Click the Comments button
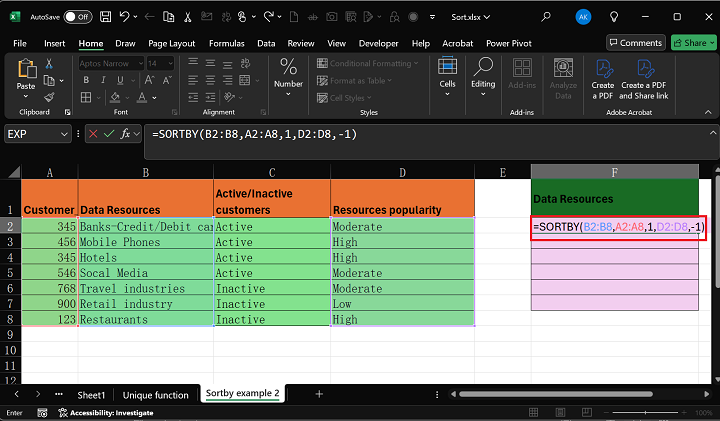The width and height of the screenshot is (720, 421). (x=635, y=43)
